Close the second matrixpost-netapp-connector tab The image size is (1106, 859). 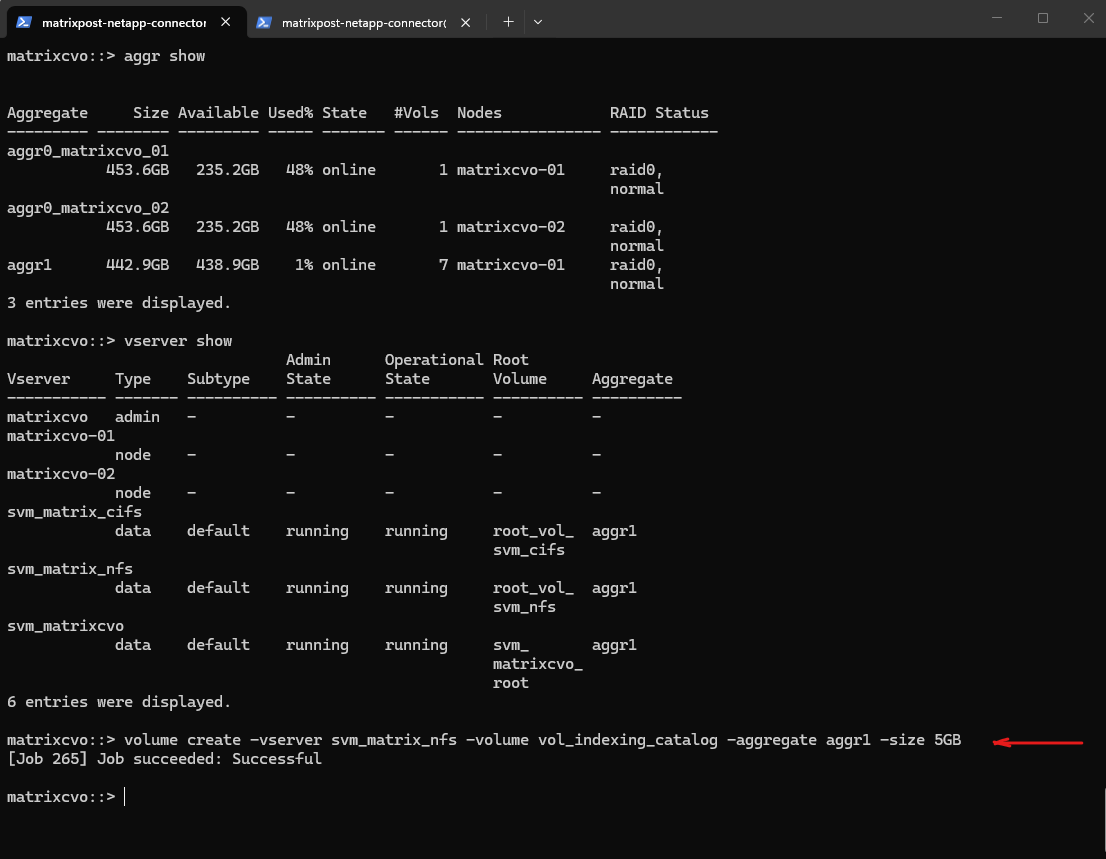tap(467, 22)
